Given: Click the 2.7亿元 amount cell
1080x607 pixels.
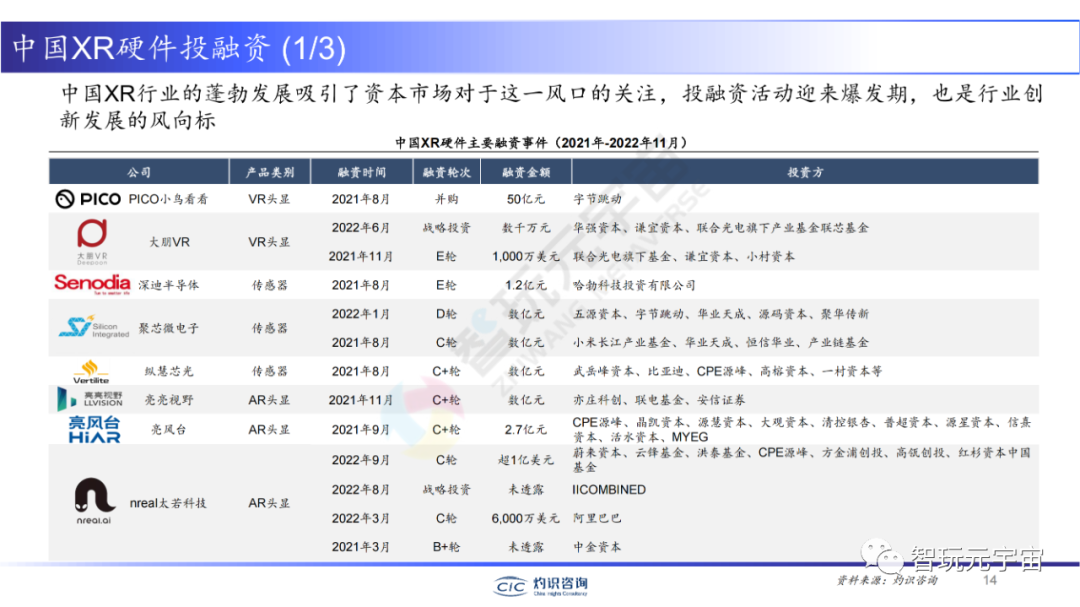Looking at the screenshot, I should coord(526,429).
